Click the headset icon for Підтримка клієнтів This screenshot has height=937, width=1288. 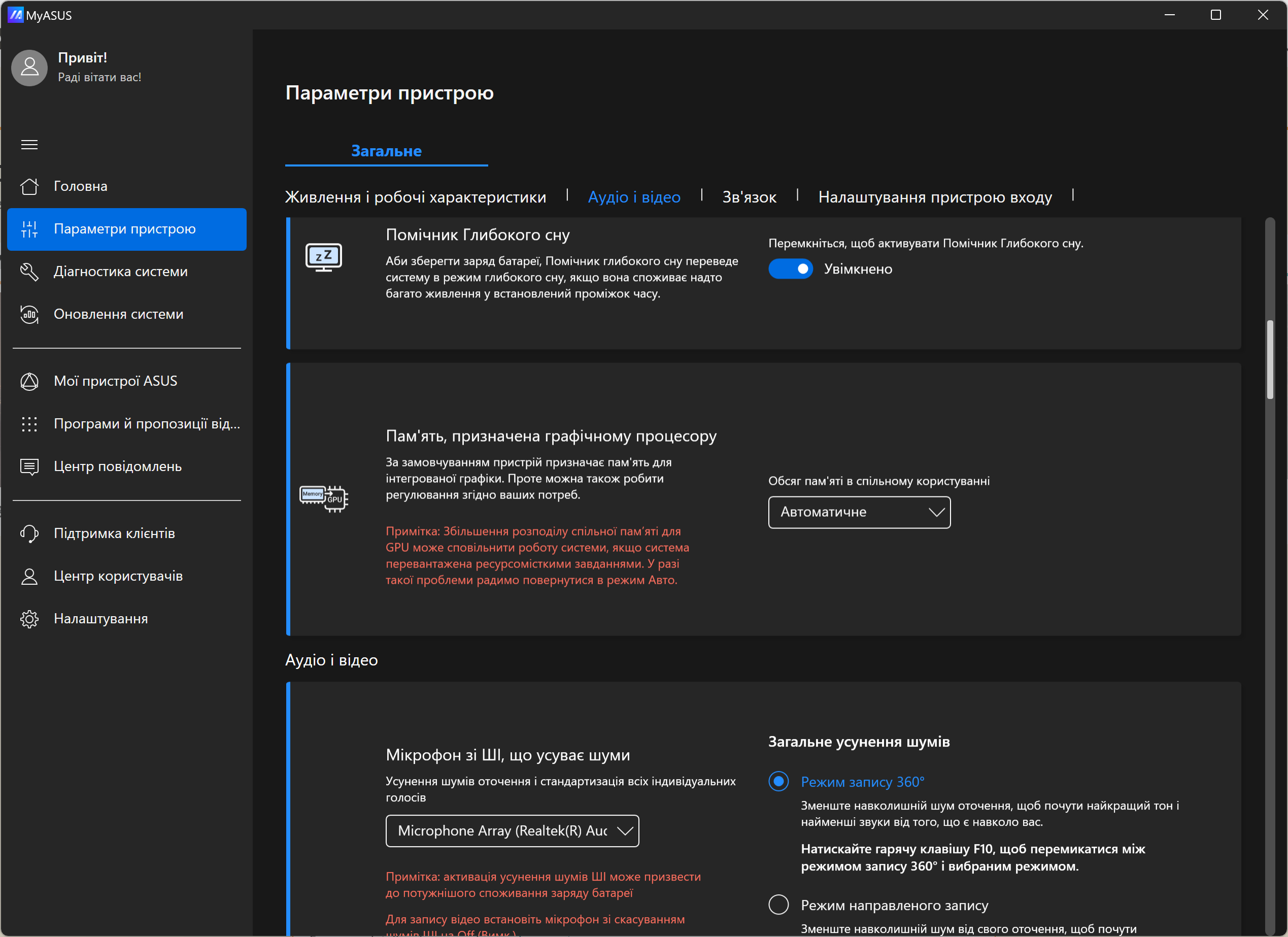(29, 533)
